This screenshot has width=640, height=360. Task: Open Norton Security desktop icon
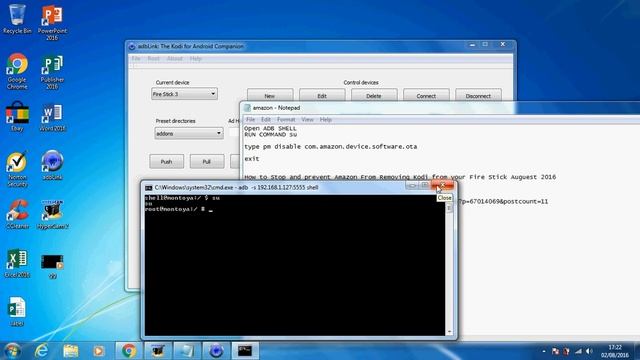click(17, 169)
